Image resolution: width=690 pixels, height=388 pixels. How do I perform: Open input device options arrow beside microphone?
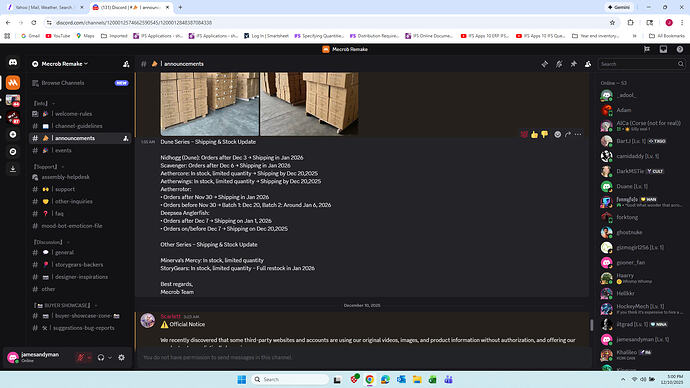pos(89,358)
